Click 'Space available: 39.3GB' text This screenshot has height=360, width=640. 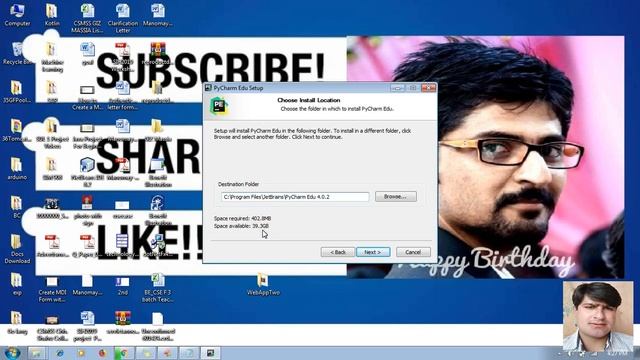241,226
